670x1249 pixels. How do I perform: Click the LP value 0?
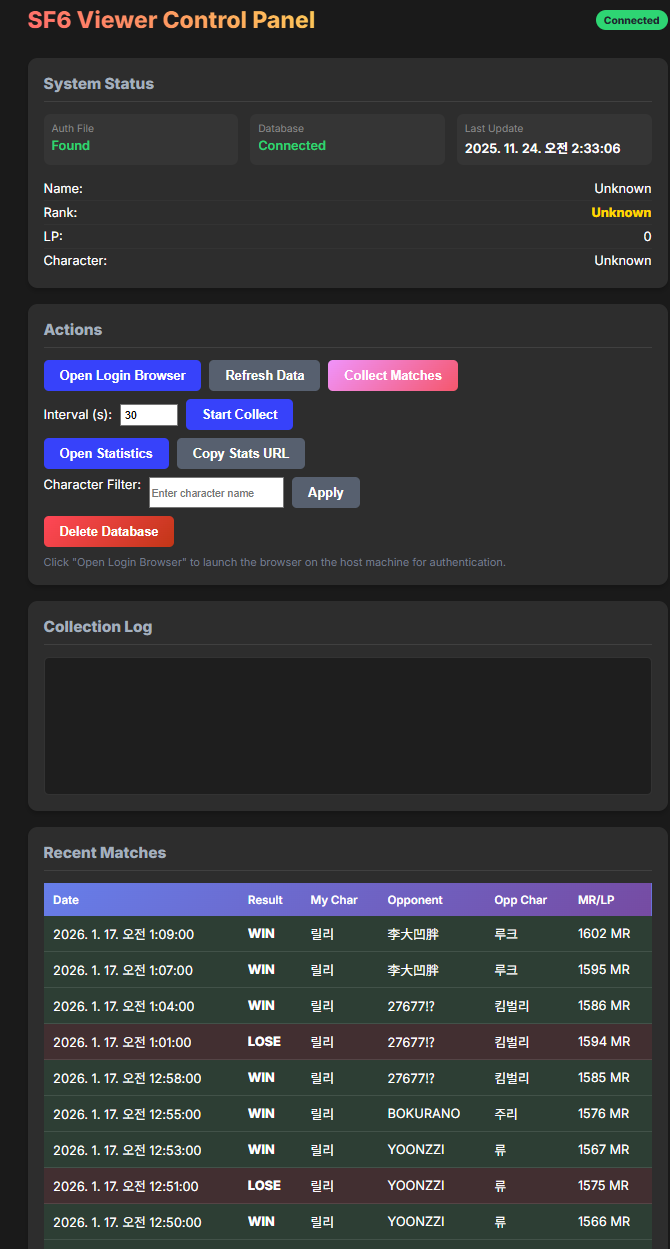(647, 237)
